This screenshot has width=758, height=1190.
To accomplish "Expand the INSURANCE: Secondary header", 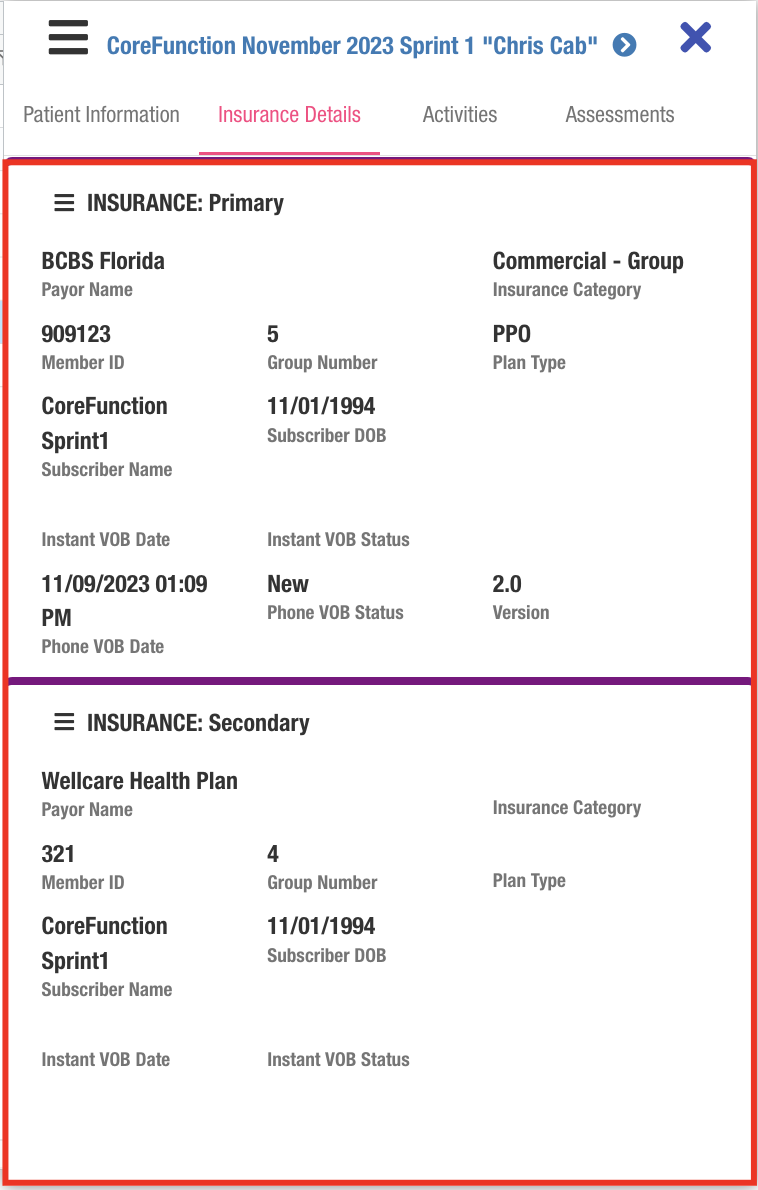I will [198, 723].
